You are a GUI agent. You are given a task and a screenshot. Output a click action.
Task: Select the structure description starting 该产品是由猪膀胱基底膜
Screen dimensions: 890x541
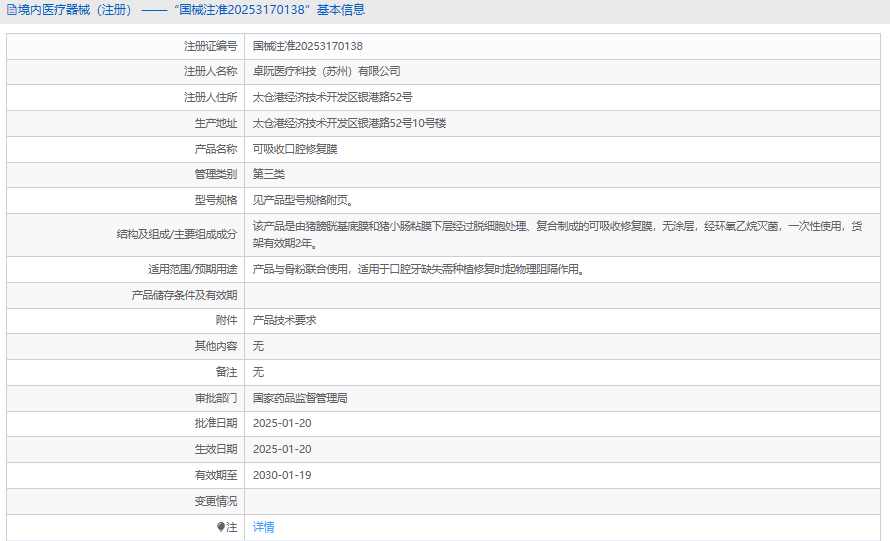[557, 234]
